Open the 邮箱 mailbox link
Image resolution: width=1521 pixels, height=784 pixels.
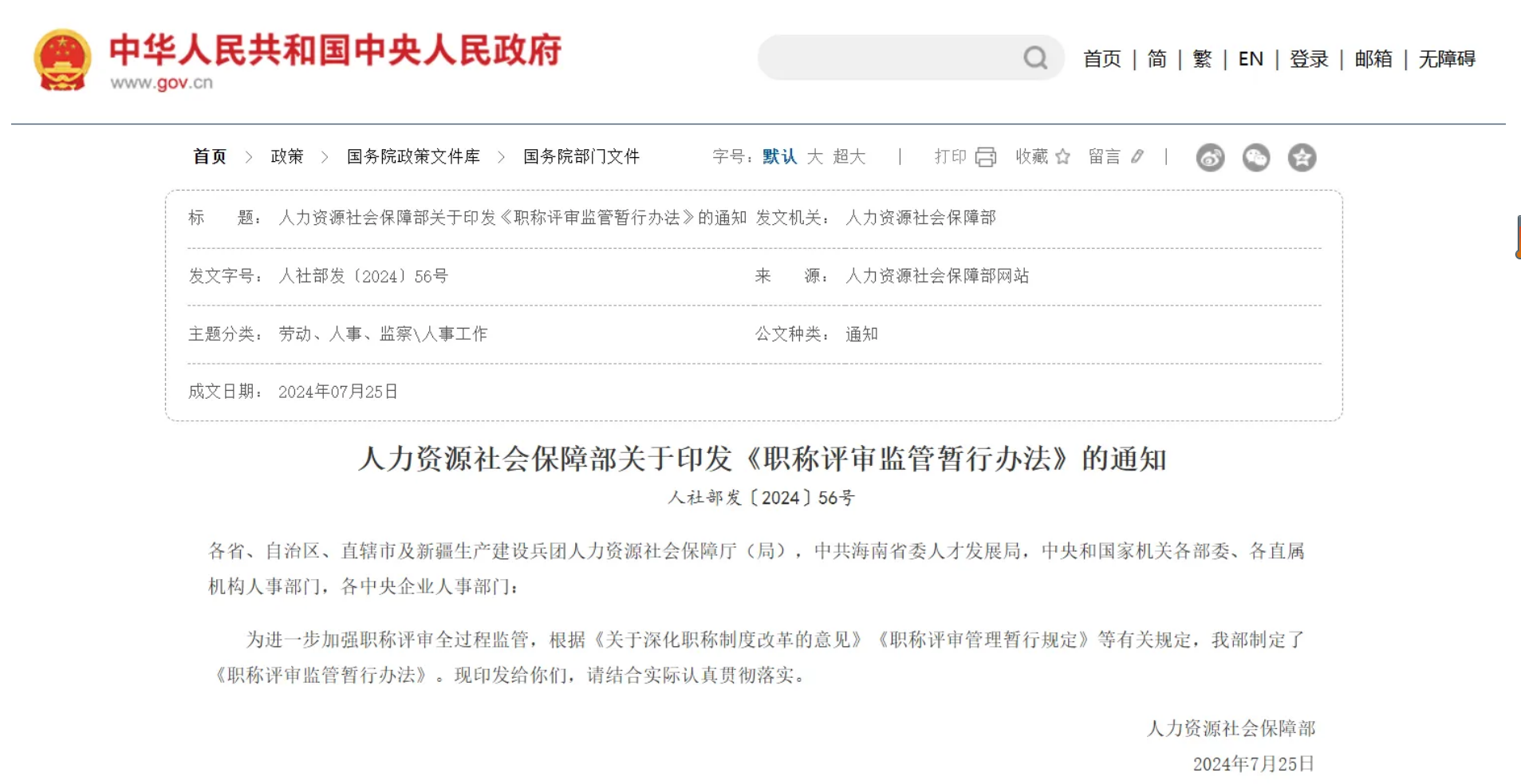[x=1373, y=59]
